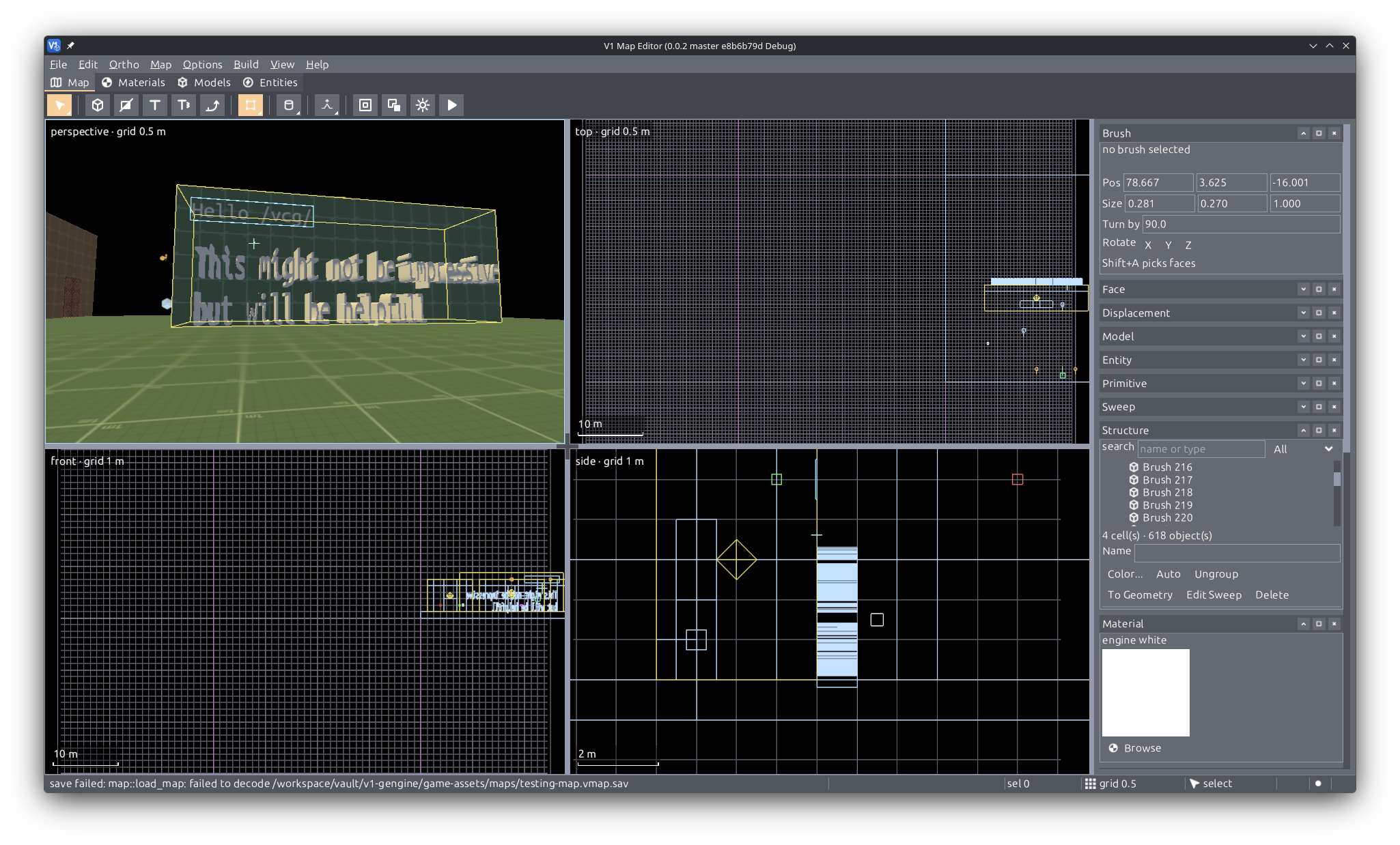This screenshot has height=845, width=1400.
Task: Expand the Primitive panel
Action: point(1303,384)
